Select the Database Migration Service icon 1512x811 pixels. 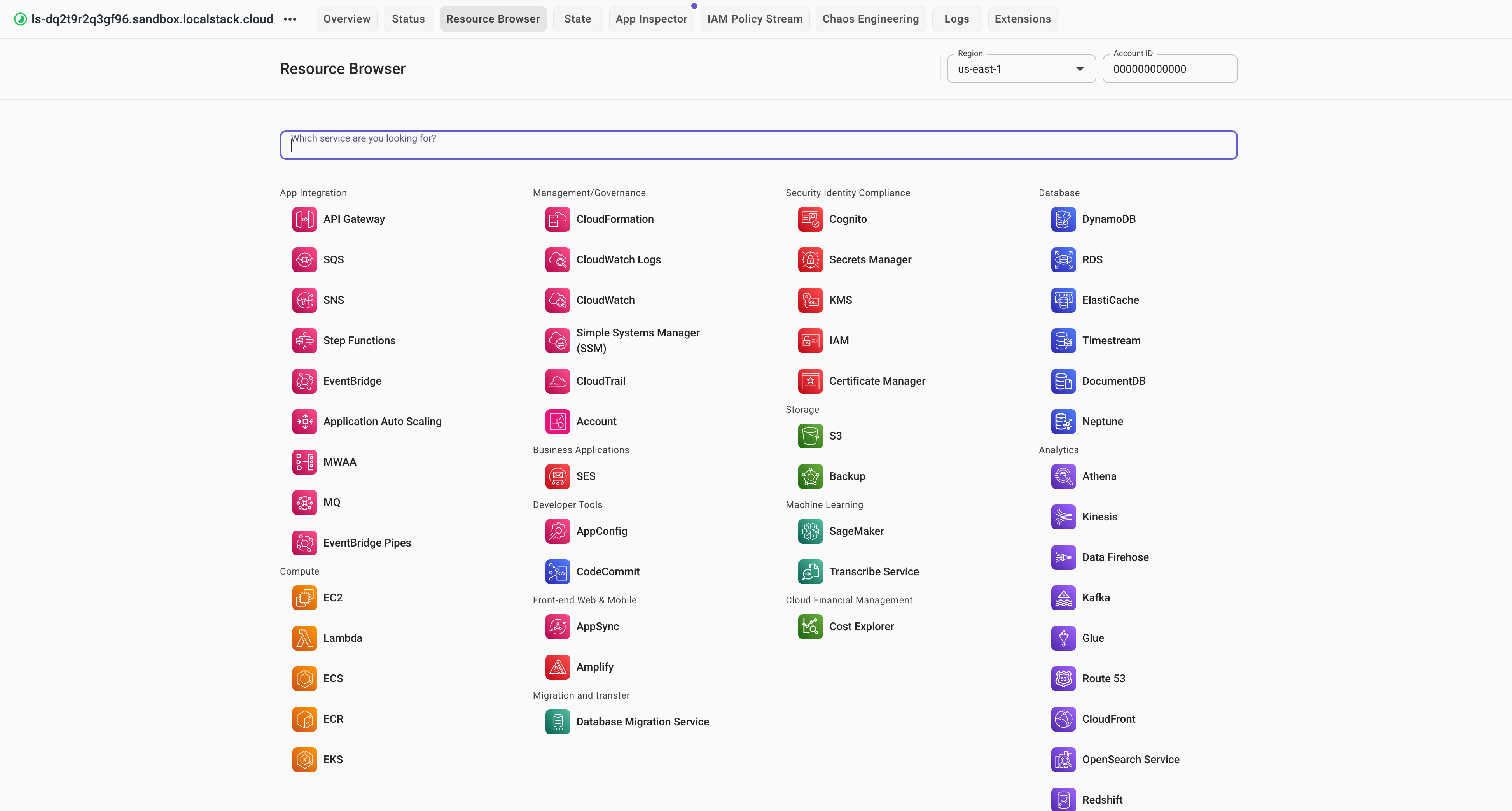point(558,722)
